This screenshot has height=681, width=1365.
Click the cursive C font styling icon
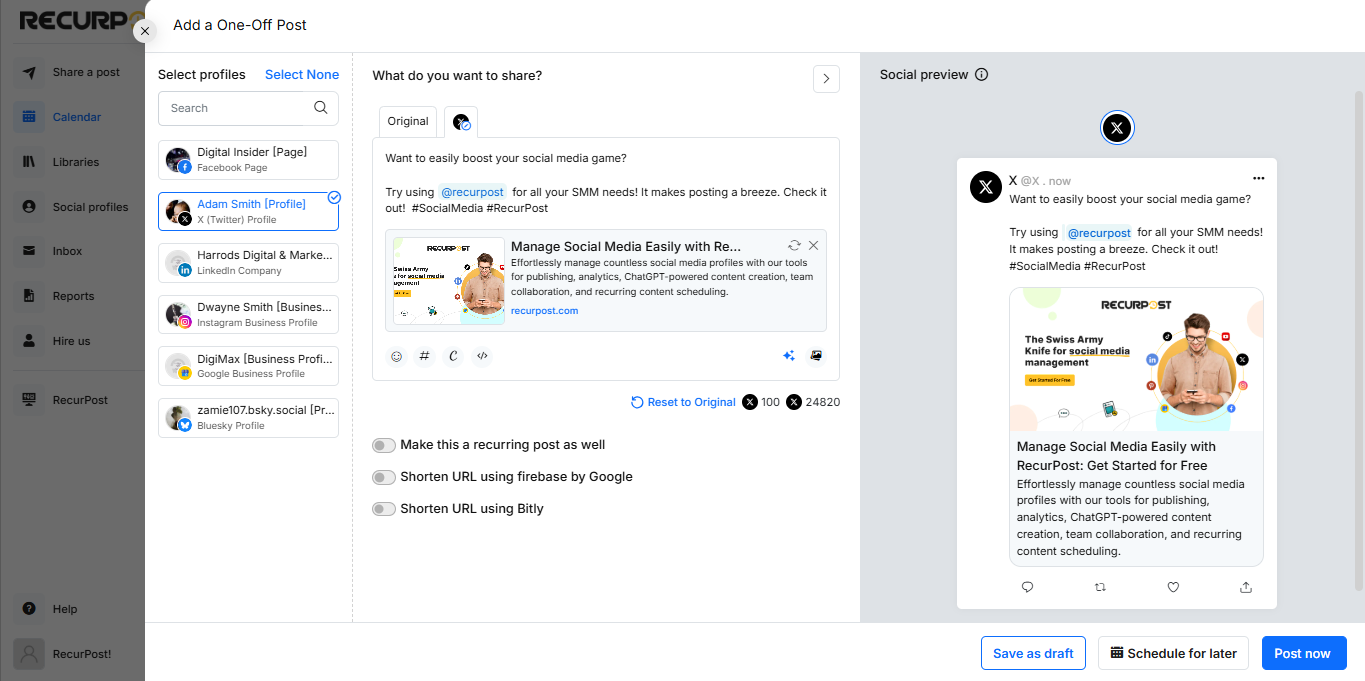(453, 355)
